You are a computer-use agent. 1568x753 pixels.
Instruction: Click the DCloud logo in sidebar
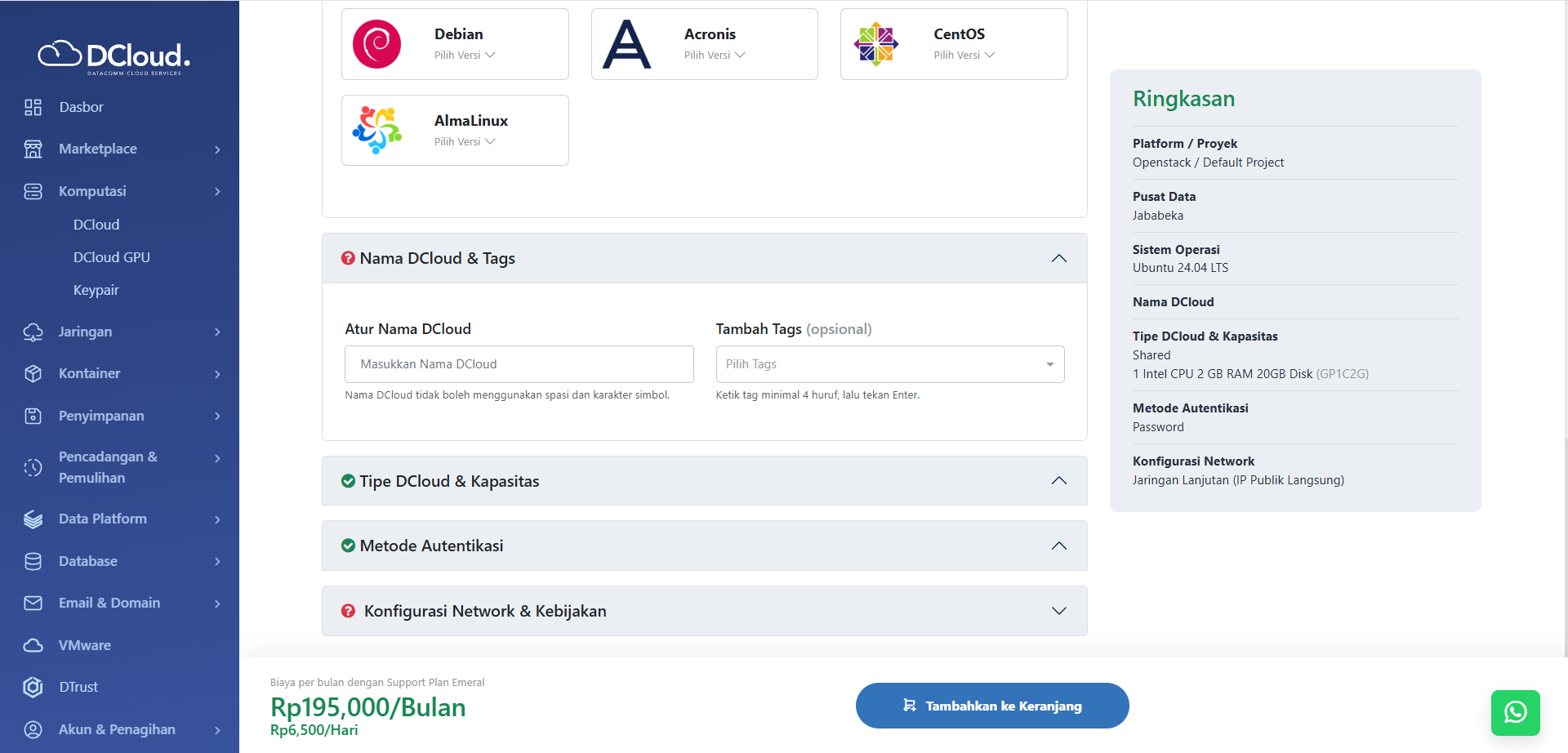coord(114,56)
